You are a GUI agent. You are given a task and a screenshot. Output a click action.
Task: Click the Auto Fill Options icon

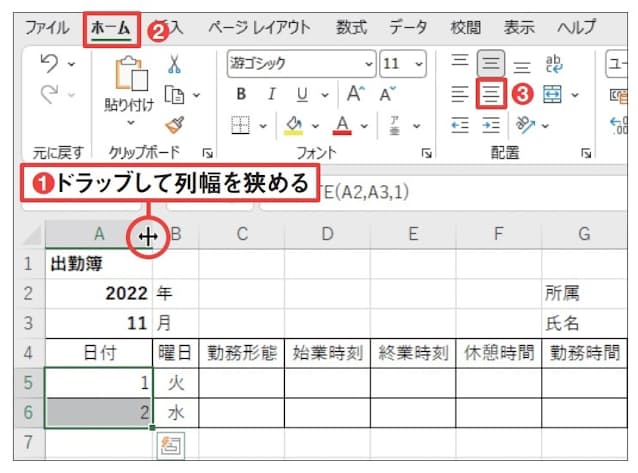[x=170, y=446]
